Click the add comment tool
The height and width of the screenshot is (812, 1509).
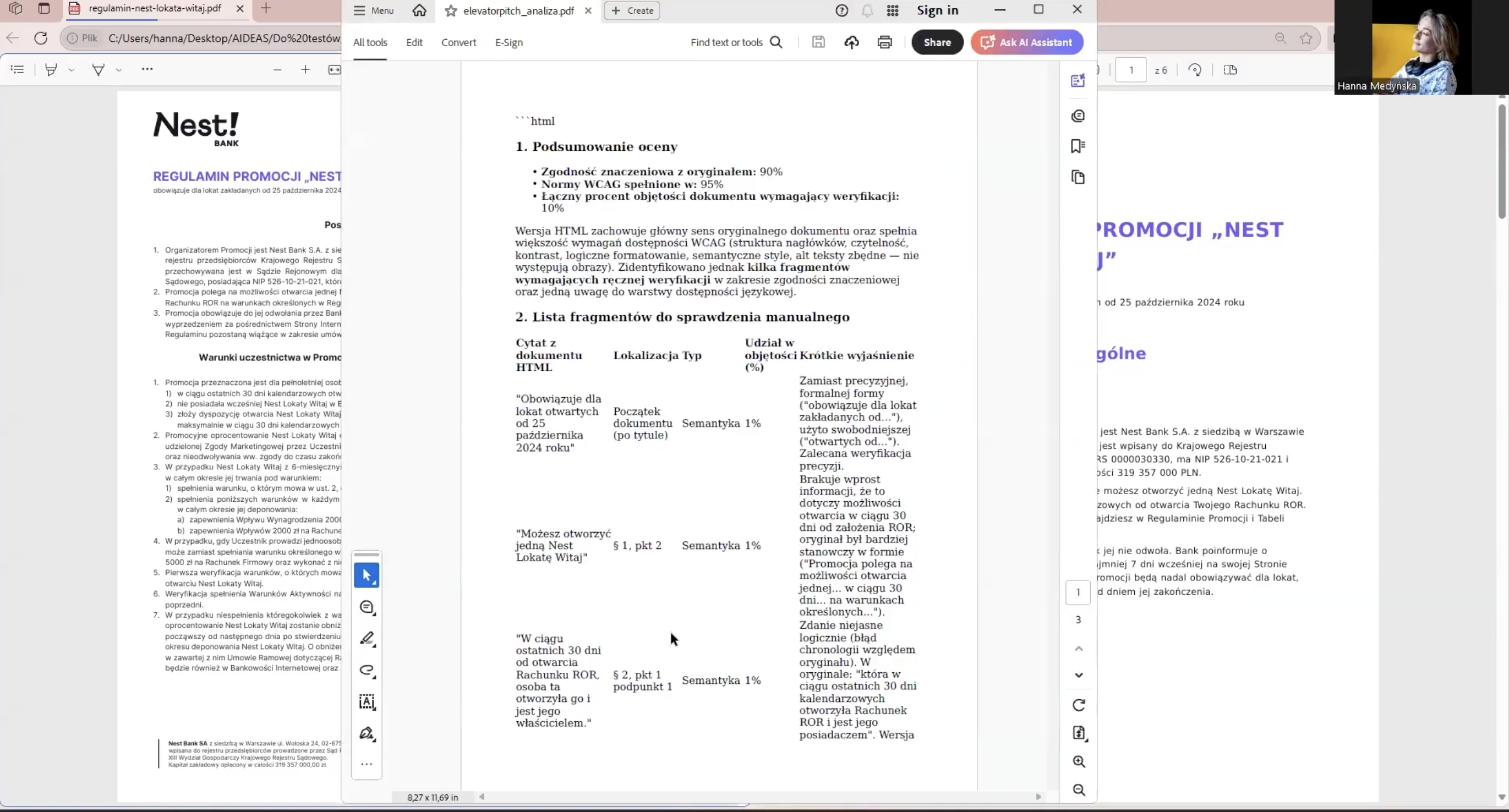pos(367,607)
